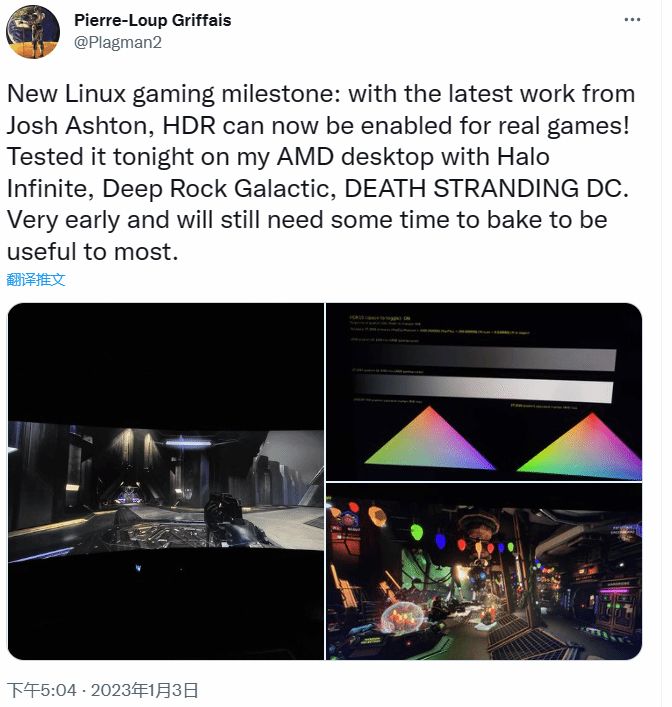This screenshot has height=707, width=672.
Task: Click the 2023年1月3日 date
Action: tap(144, 690)
